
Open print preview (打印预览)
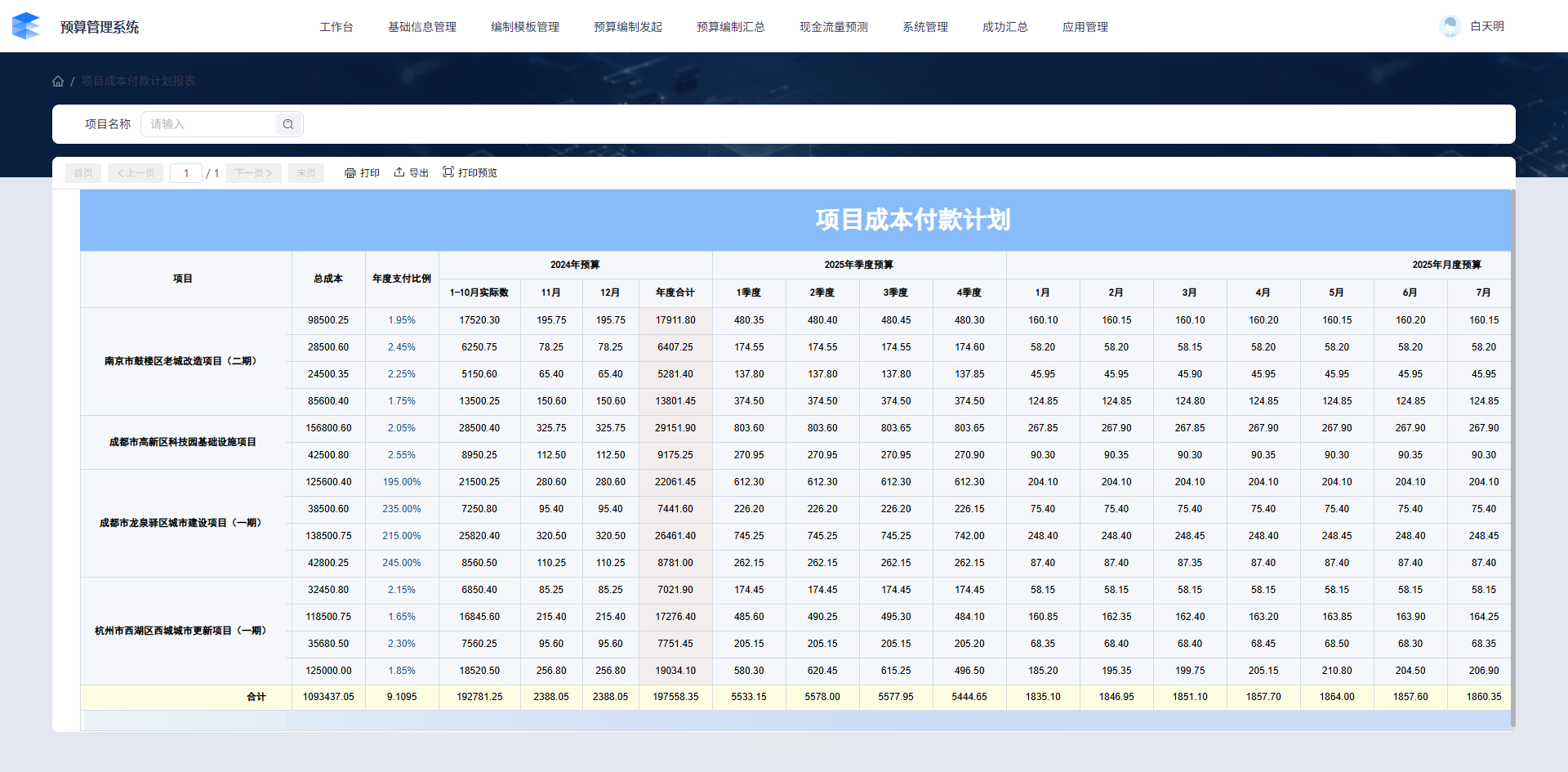coord(470,172)
